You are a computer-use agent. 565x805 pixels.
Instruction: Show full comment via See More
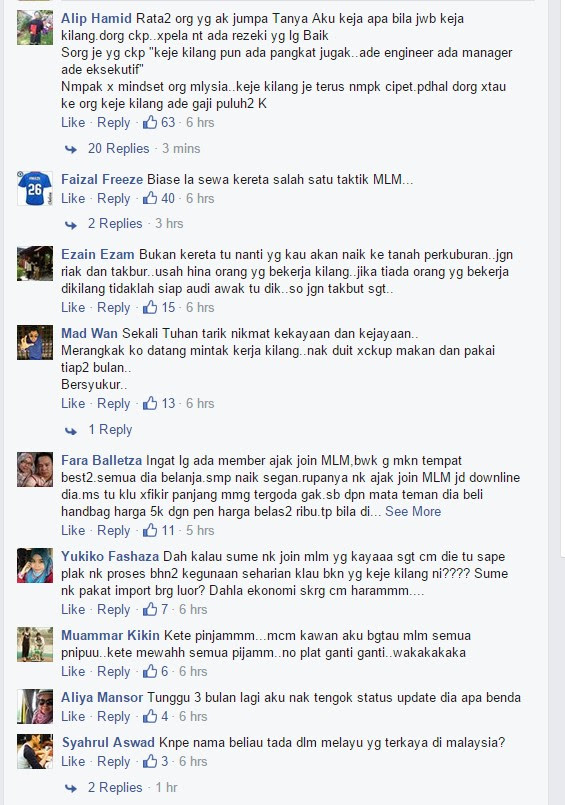(413, 511)
